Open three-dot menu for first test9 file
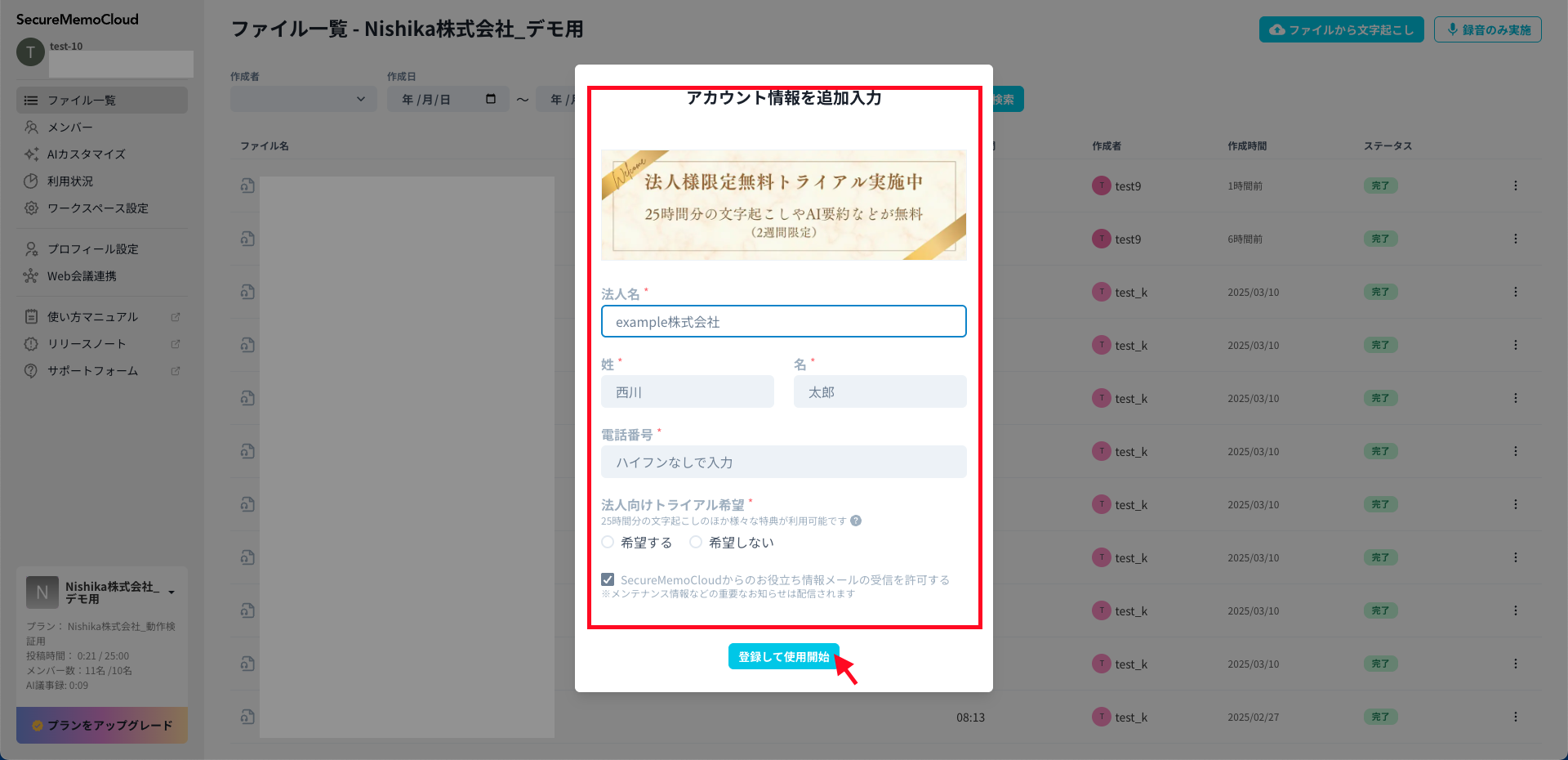 (x=1515, y=186)
